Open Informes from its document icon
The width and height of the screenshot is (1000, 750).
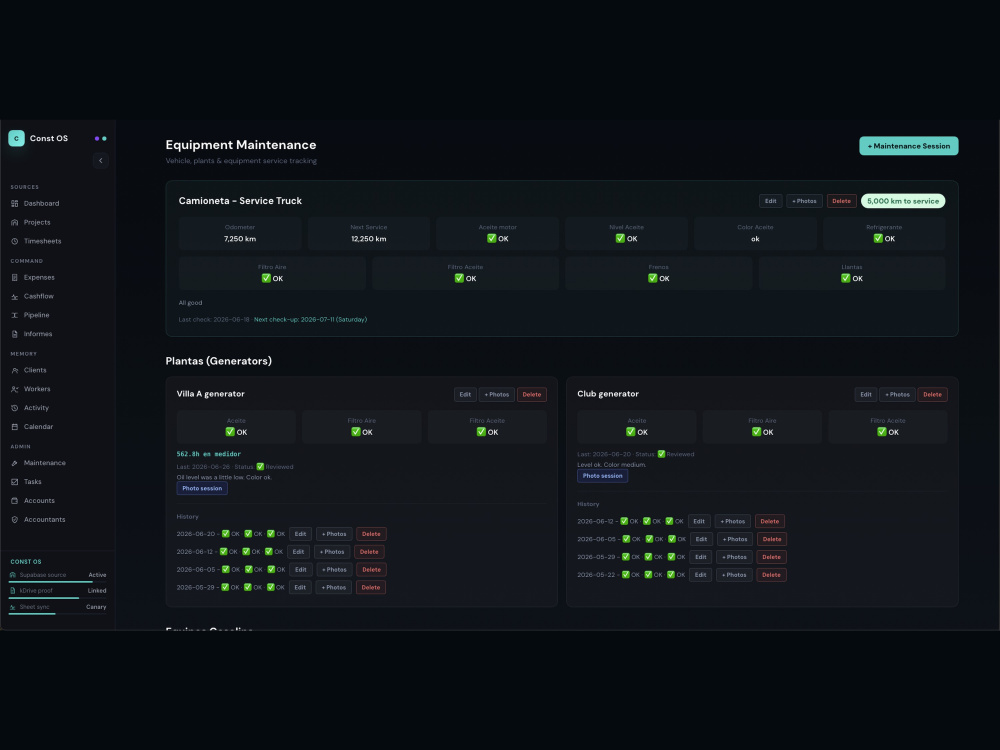[15, 334]
